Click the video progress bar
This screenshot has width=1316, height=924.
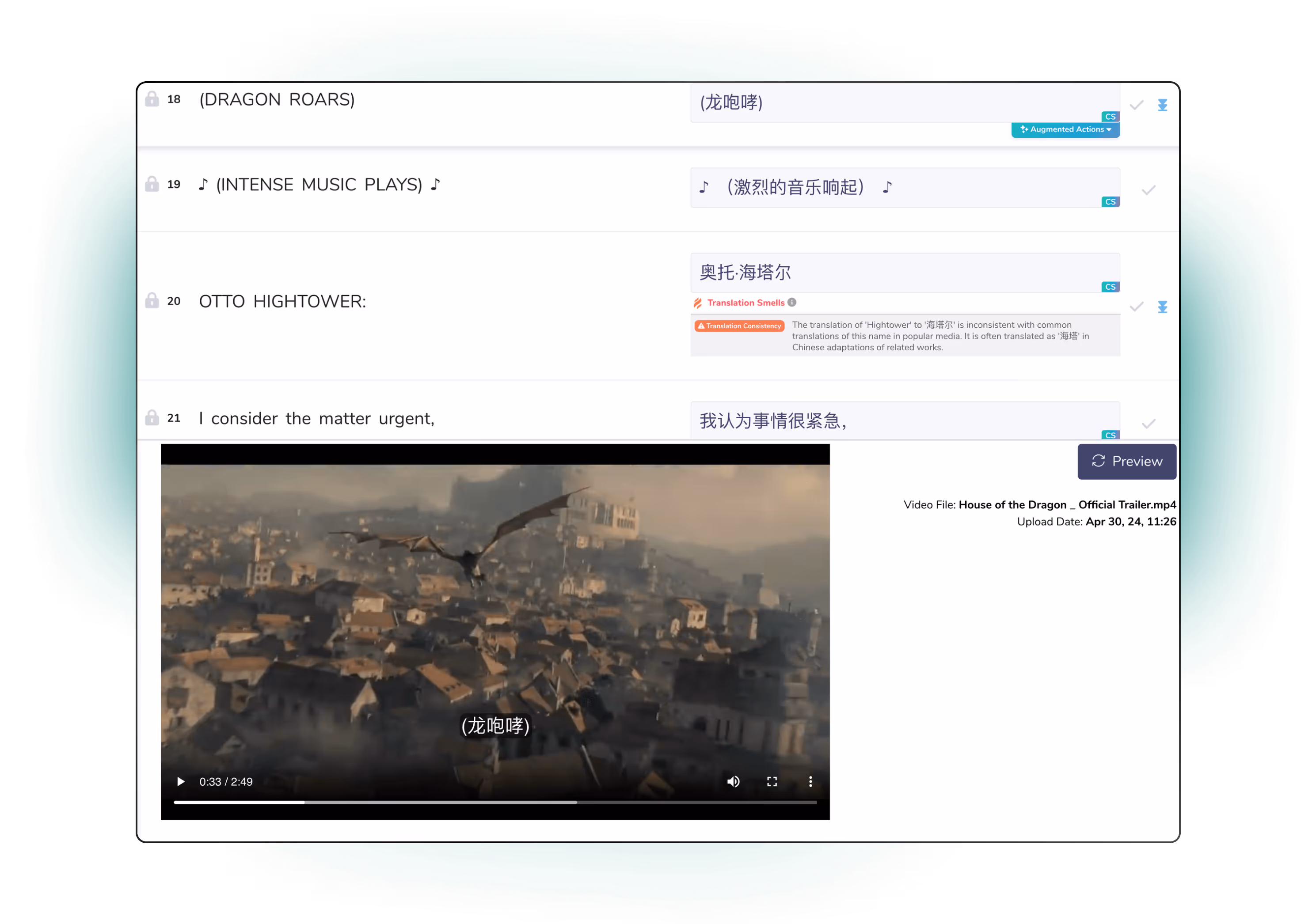click(x=495, y=803)
